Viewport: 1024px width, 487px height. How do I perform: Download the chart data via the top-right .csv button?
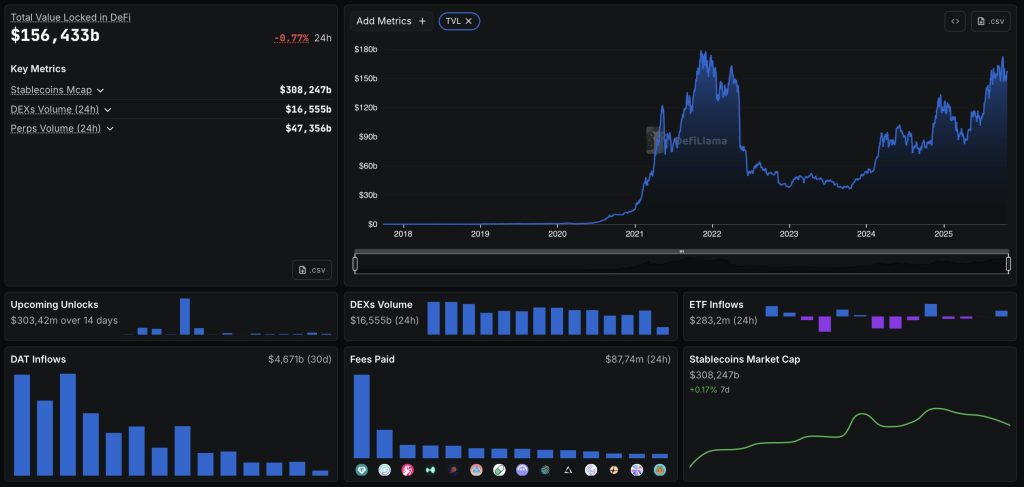[x=990, y=22]
